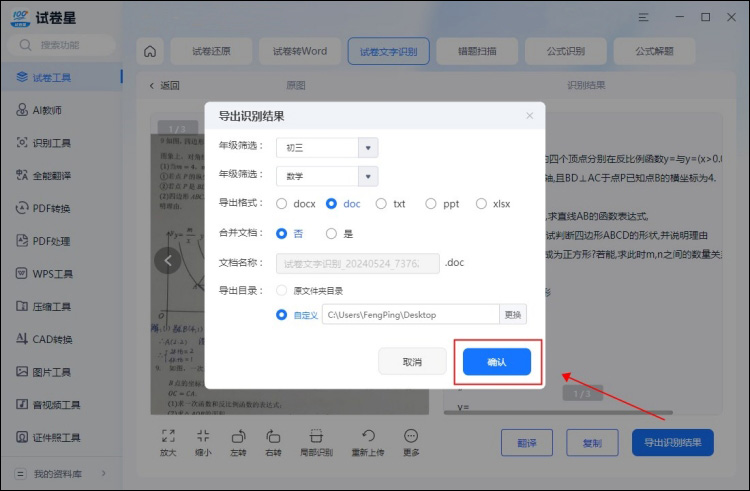Open CAD转换 in the sidebar

coord(61,339)
